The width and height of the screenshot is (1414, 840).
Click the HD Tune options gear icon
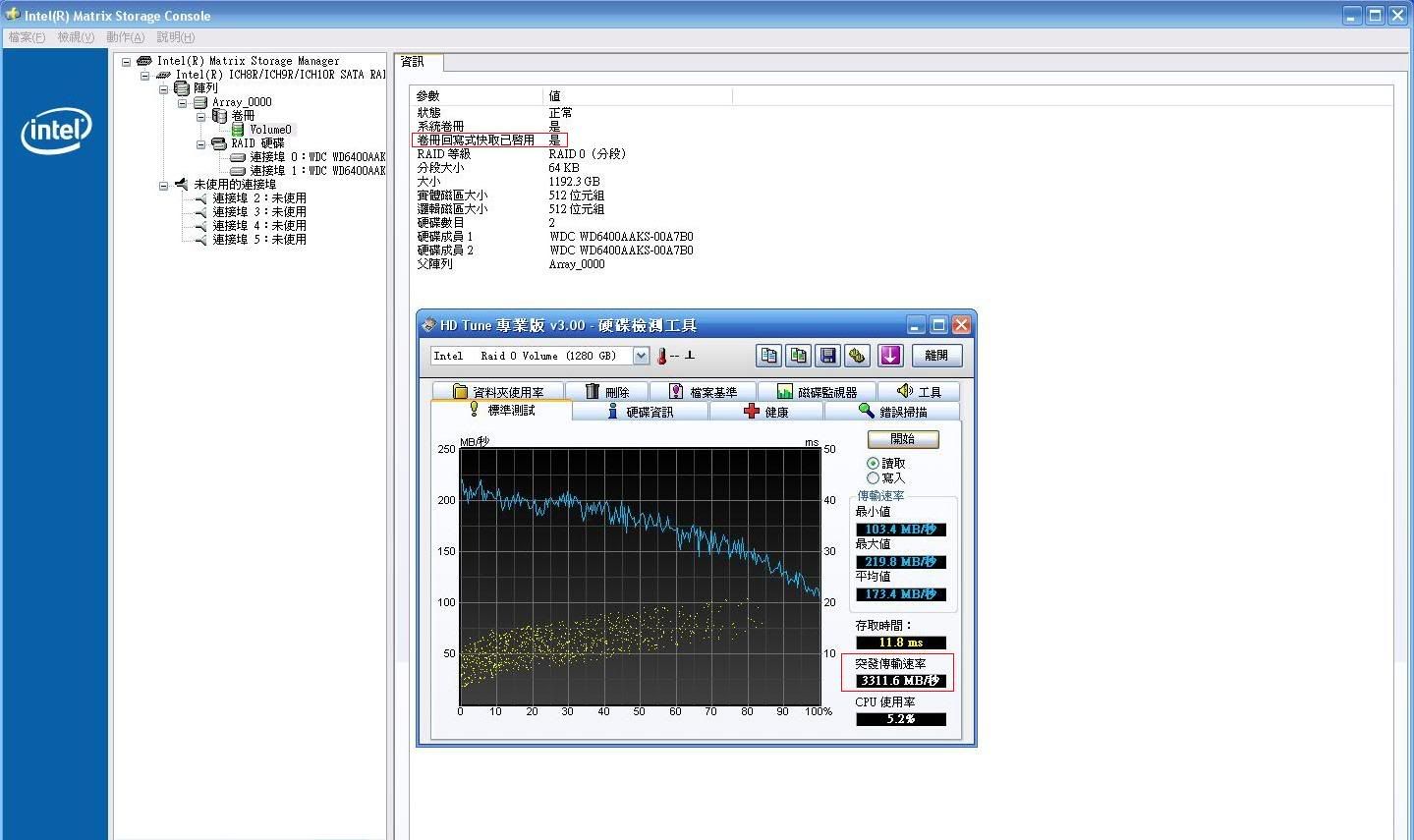(857, 356)
